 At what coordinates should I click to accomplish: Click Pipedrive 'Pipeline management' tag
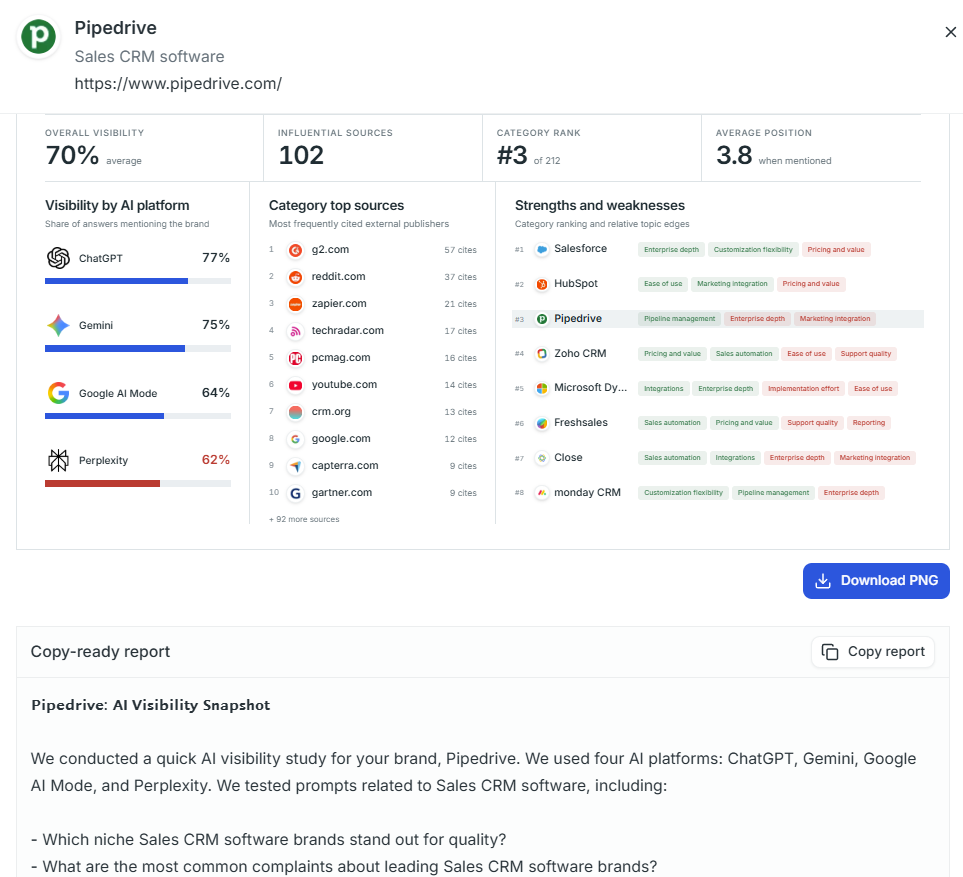679,319
